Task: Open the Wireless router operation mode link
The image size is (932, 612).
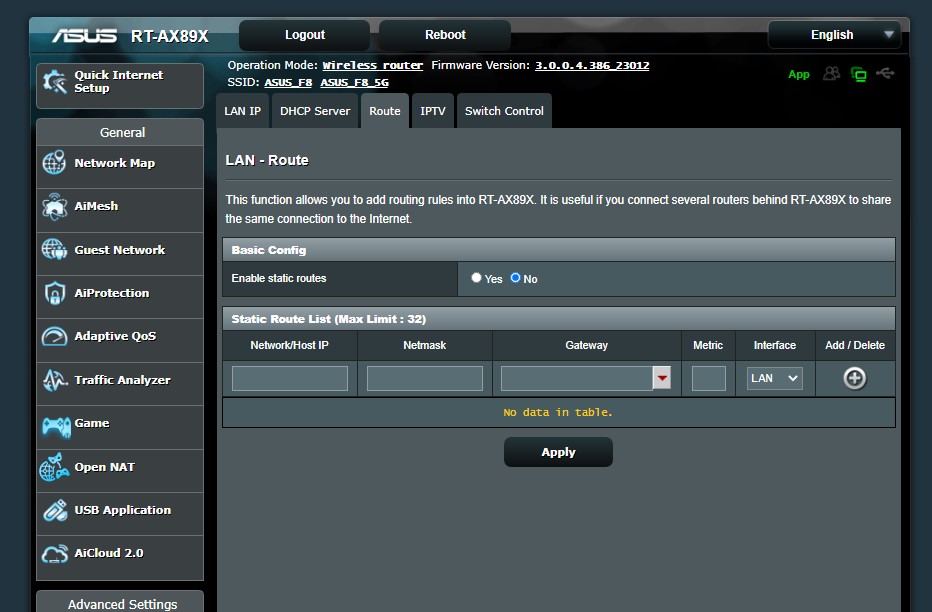Action: pyautogui.click(x=373, y=65)
